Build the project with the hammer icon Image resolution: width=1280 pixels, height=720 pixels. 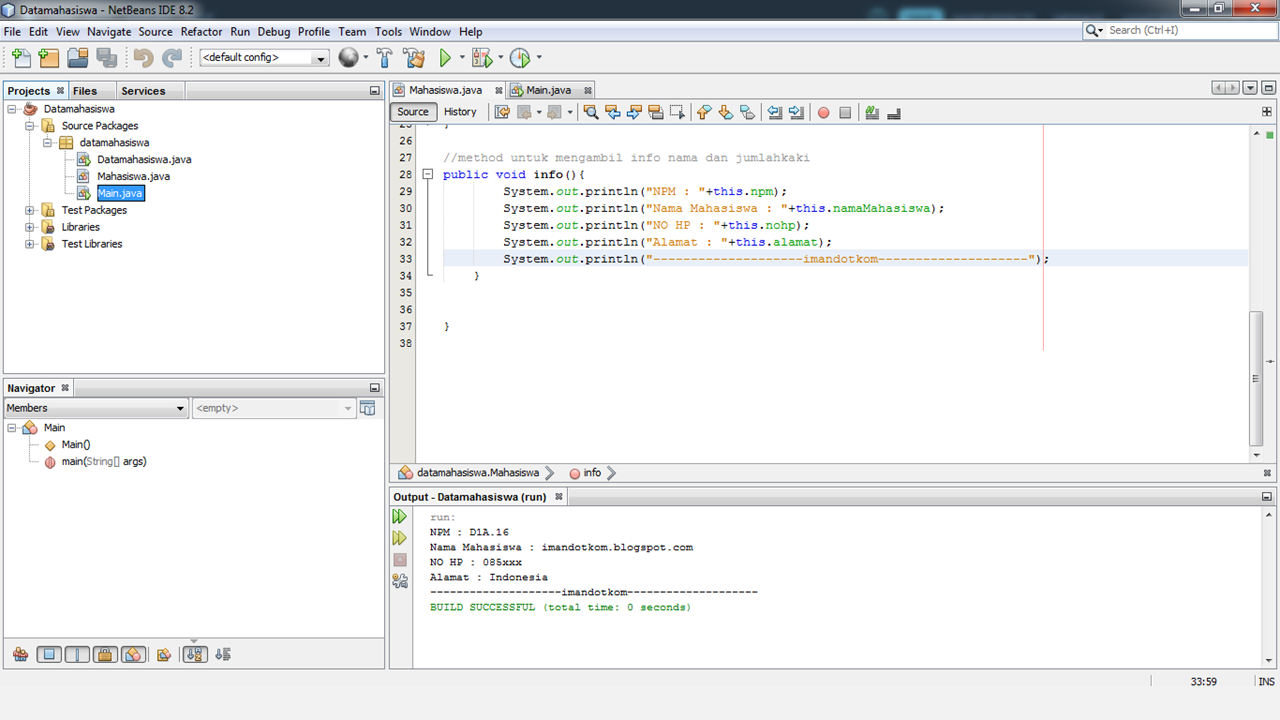(x=385, y=57)
